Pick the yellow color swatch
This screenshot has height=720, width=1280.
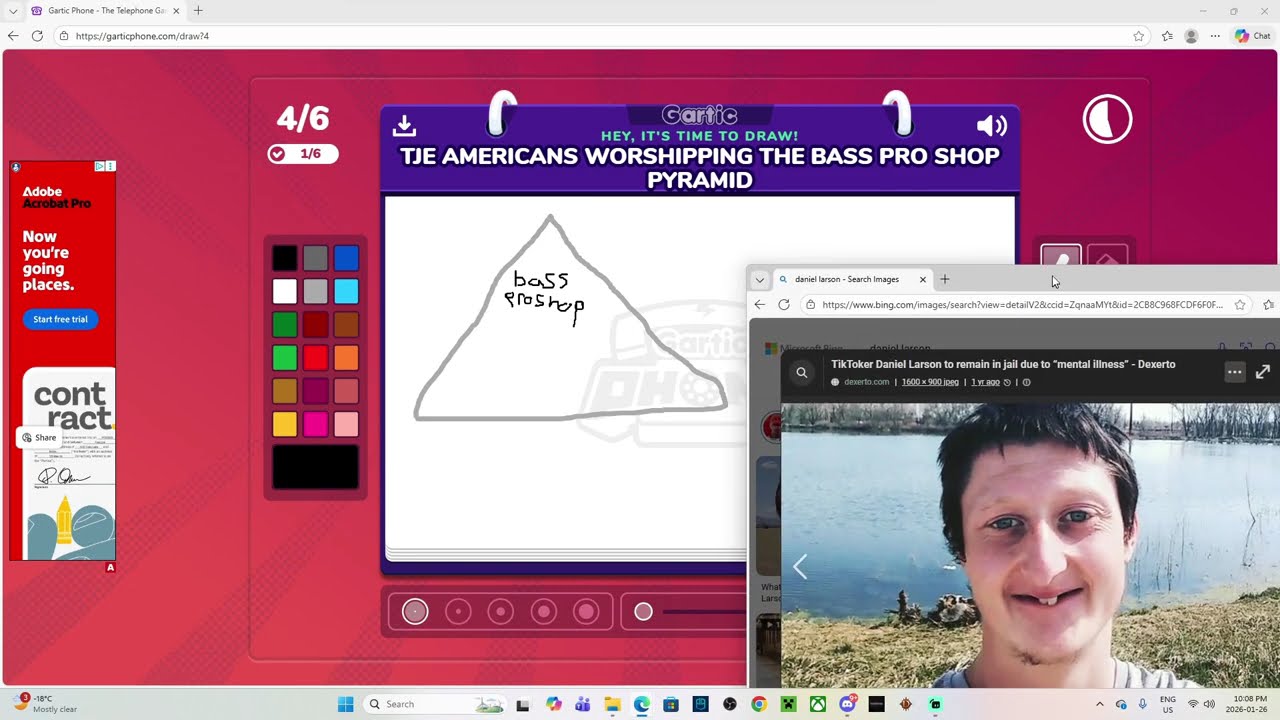click(285, 424)
